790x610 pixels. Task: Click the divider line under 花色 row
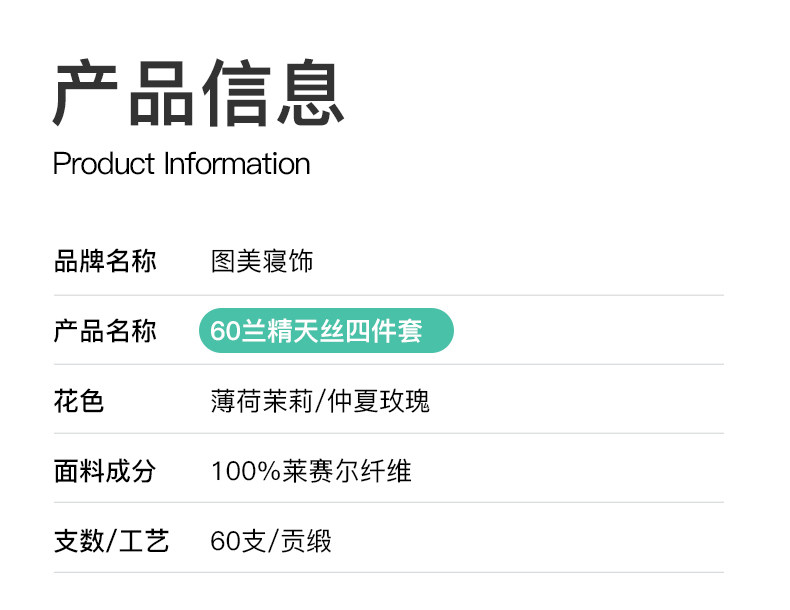coord(388,433)
